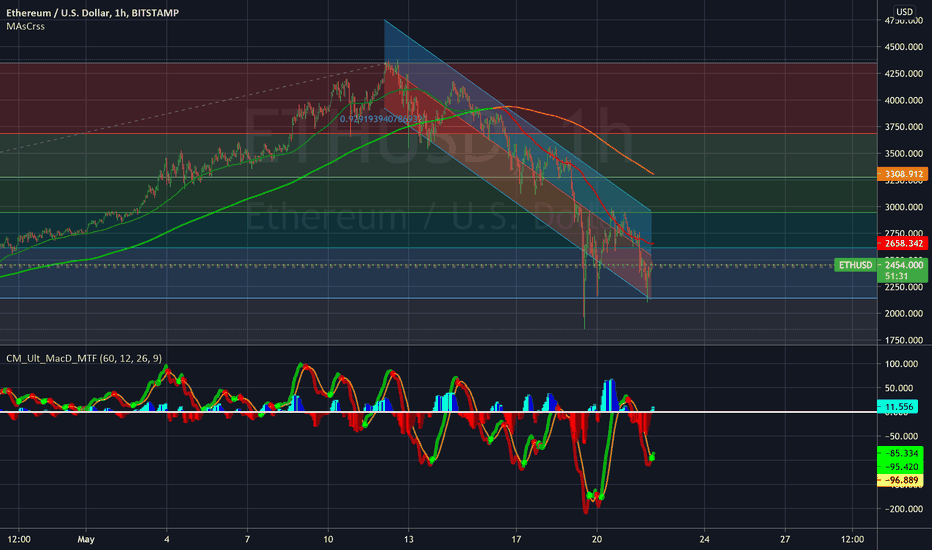
Task: Click the USD currency button
Action: (x=904, y=12)
